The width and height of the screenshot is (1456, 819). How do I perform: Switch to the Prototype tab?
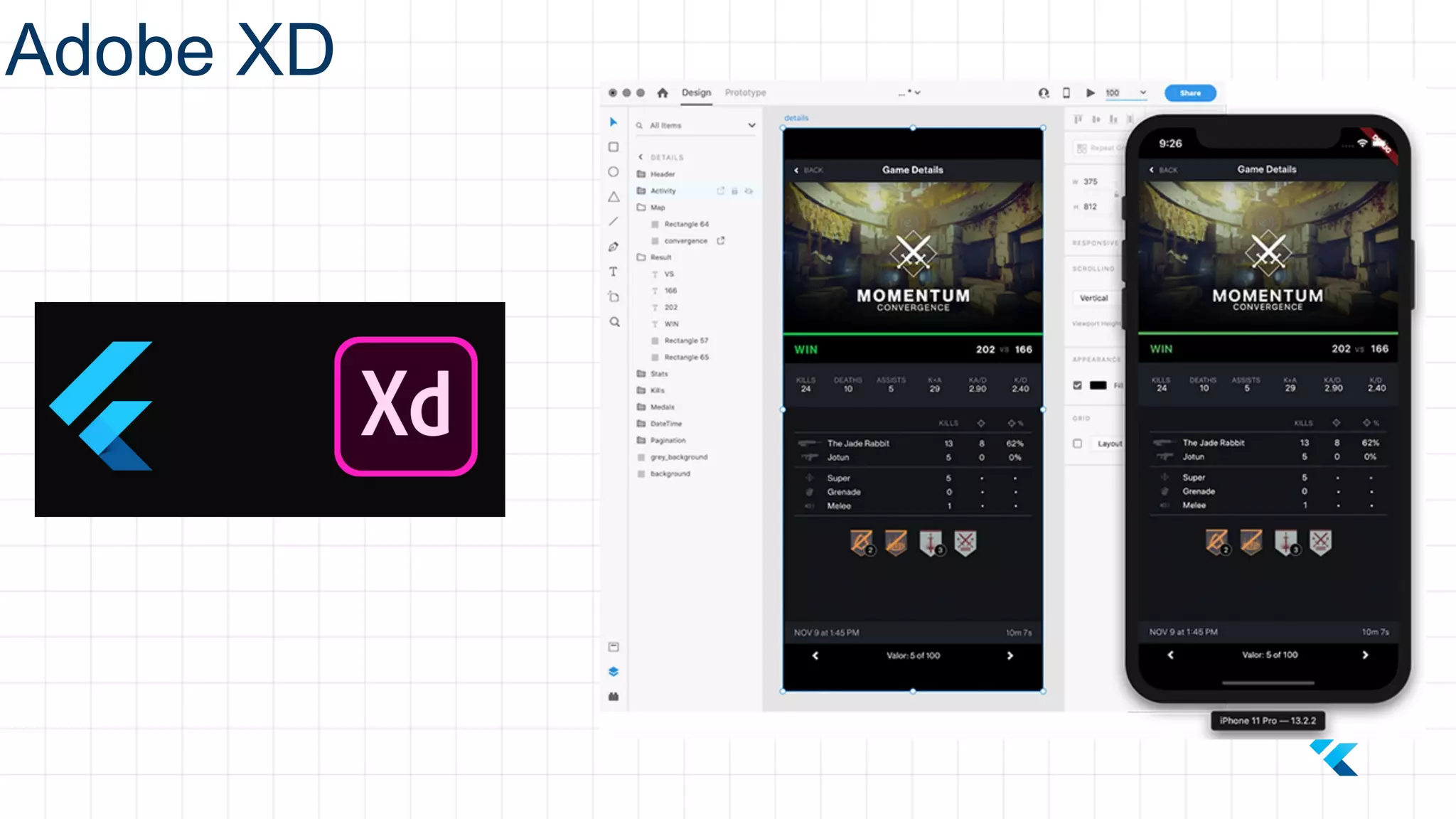point(745,92)
